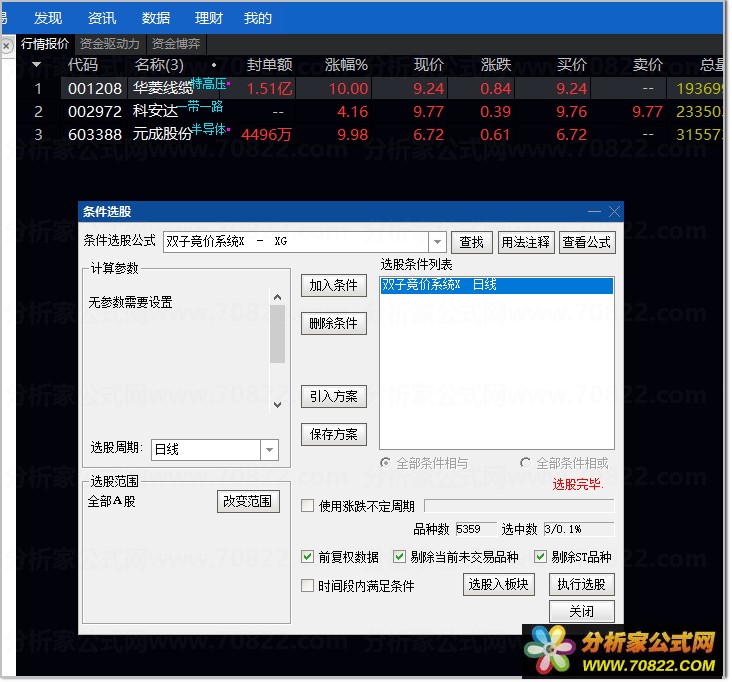732x682 pixels.
Task: Uncheck 前复权数据 option
Action: point(307,556)
